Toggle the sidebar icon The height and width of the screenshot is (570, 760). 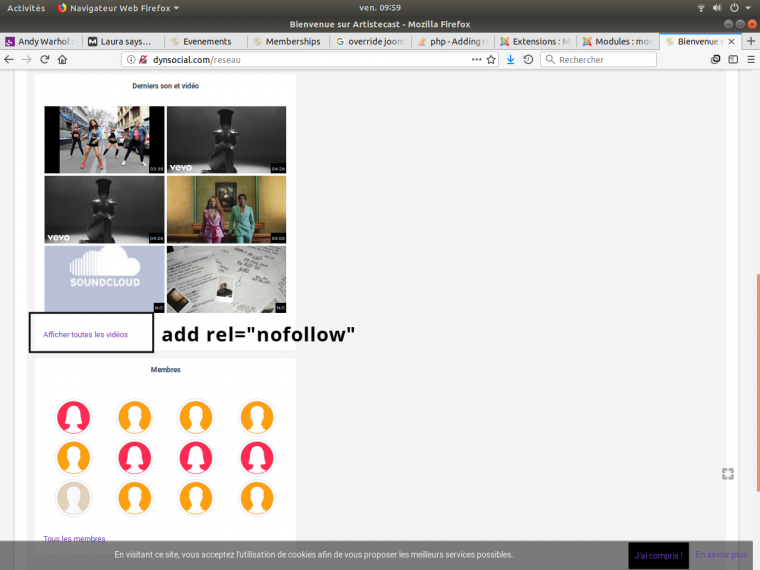[x=733, y=60]
